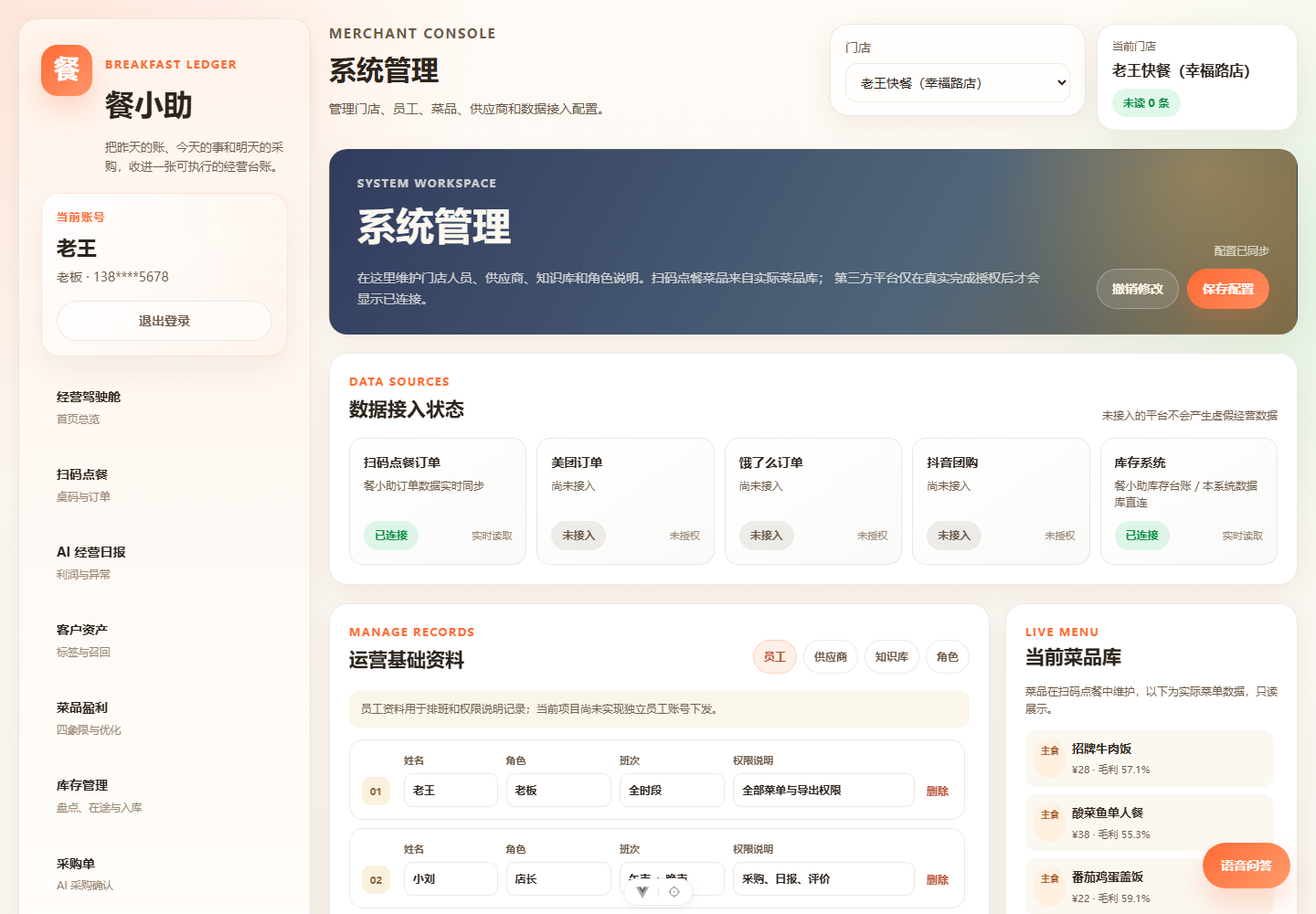Switch to the 知识库 tab
Viewport: 1316px width, 914px height.
[892, 657]
